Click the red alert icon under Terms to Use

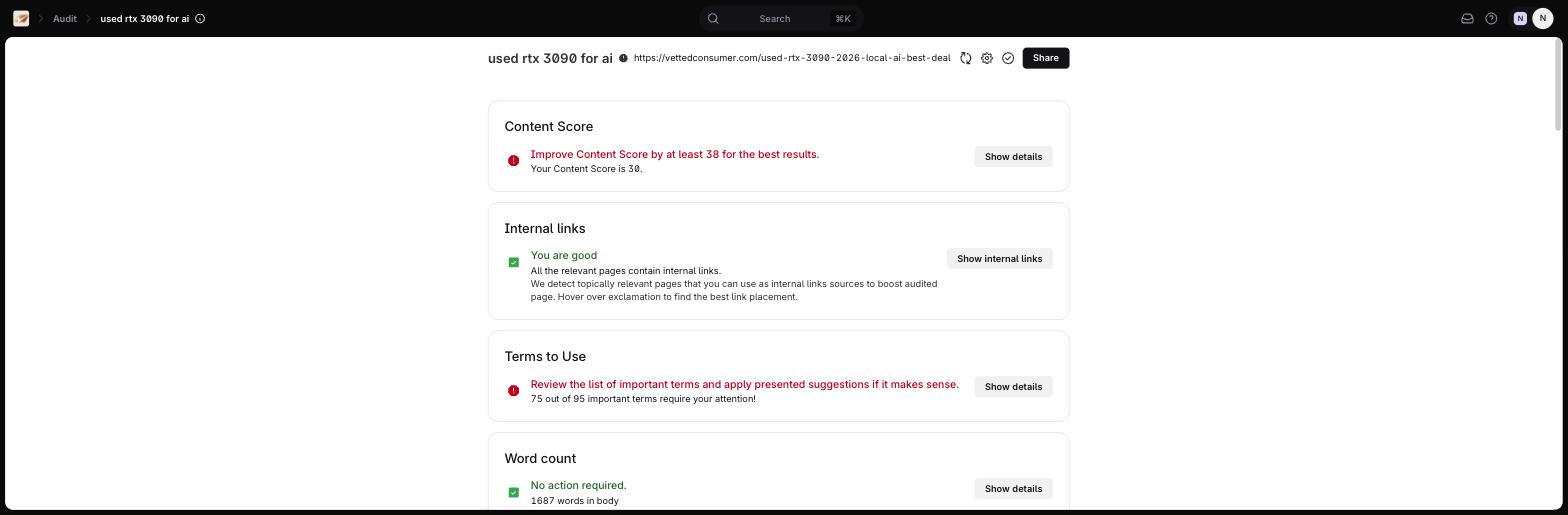point(513,390)
